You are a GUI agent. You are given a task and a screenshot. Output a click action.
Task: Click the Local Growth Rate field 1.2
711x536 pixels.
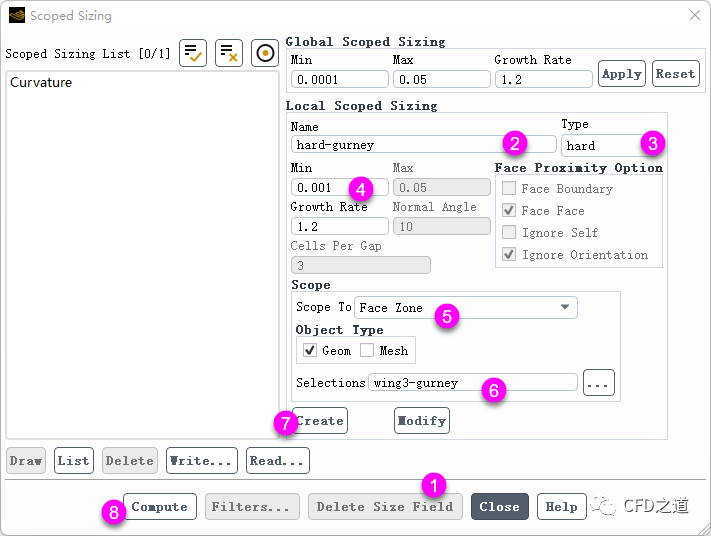pyautogui.click(x=340, y=226)
